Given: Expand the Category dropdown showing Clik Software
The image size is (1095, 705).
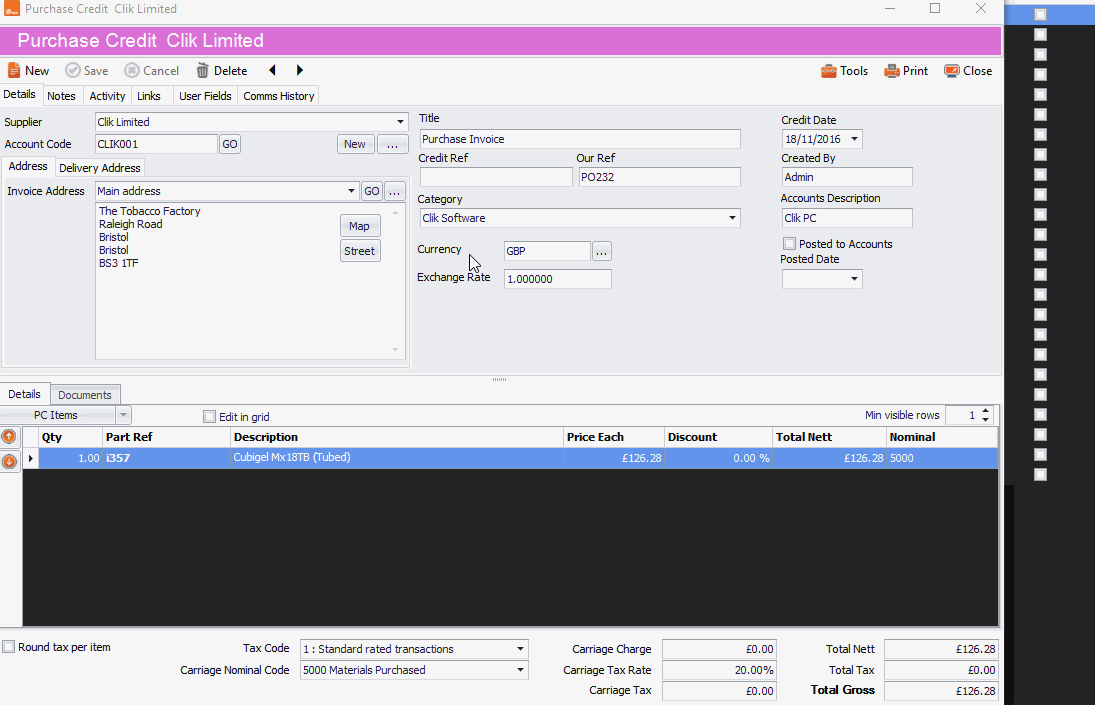Looking at the screenshot, I should (x=733, y=217).
